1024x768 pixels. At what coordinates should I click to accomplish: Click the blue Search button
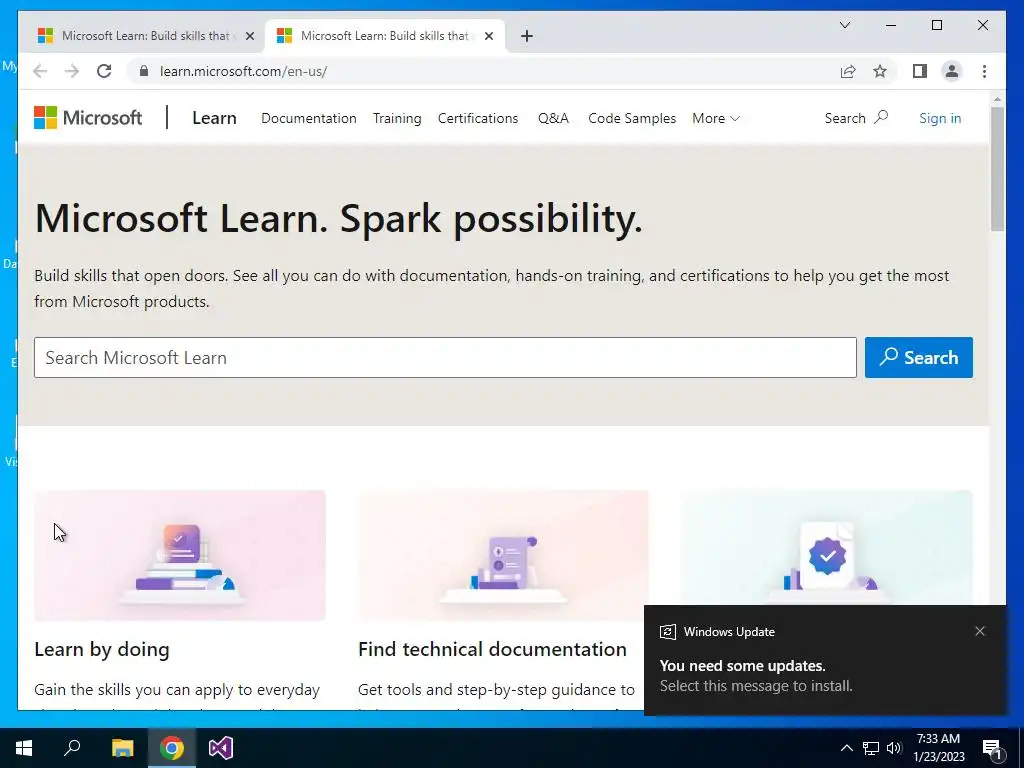tap(919, 357)
